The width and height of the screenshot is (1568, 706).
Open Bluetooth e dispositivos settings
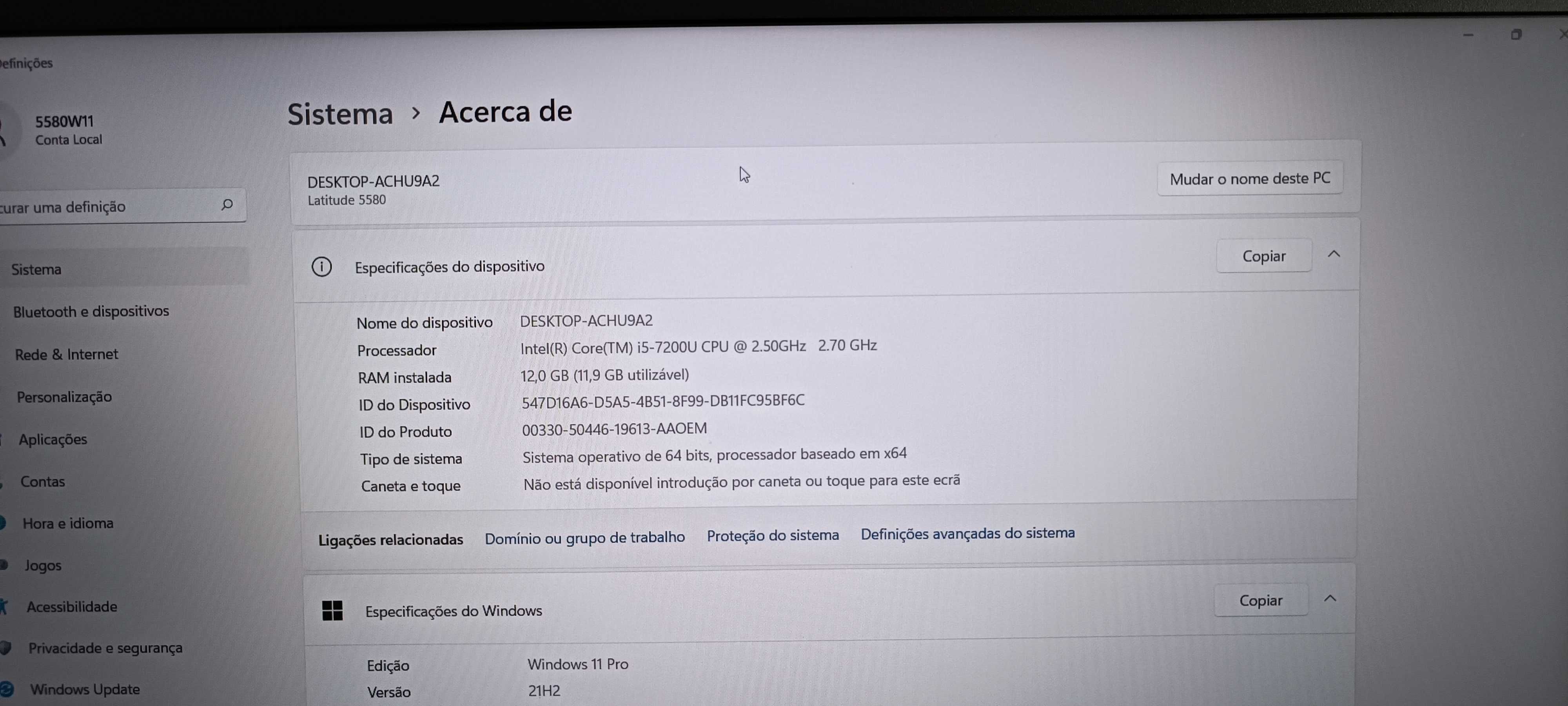click(91, 311)
